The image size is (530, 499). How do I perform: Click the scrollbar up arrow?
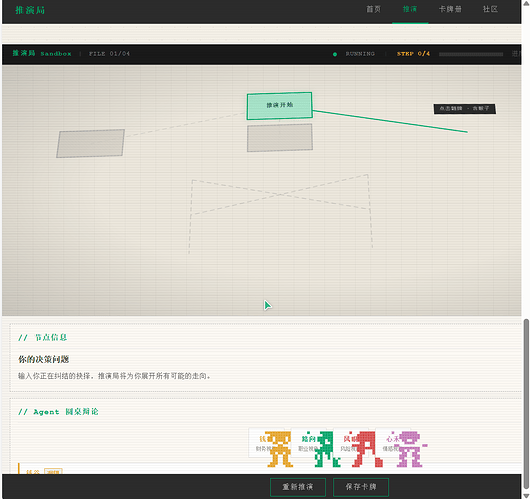pos(526,3)
